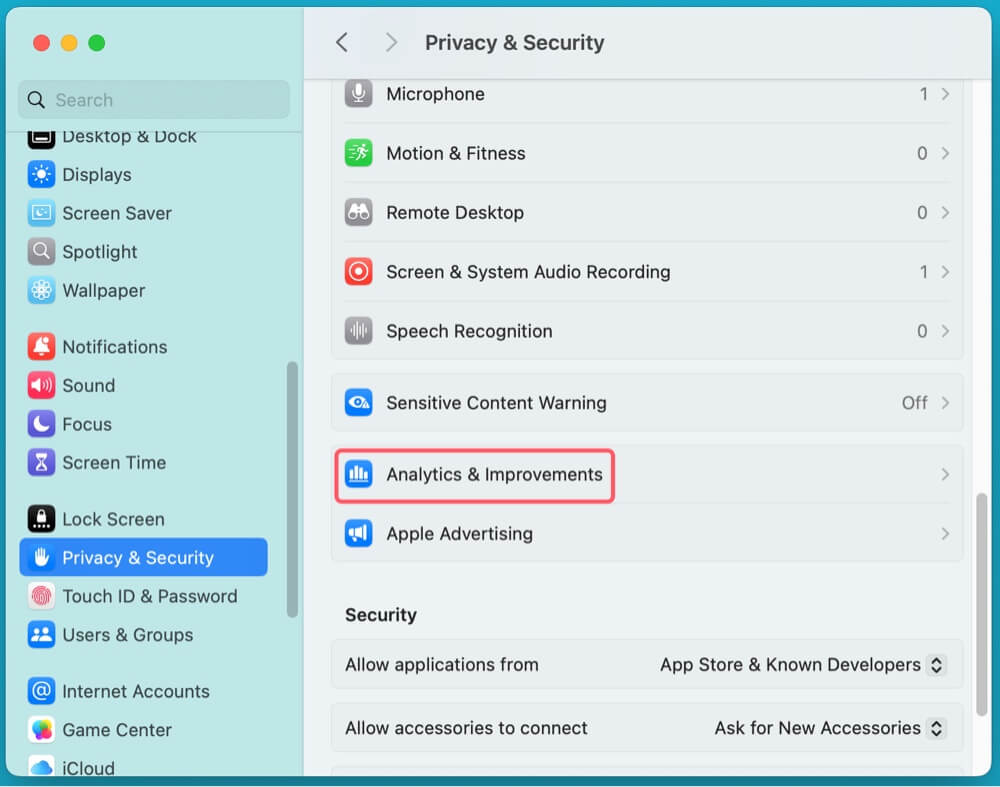Select Notifications in the sidebar
This screenshot has width=1000, height=787.
point(114,347)
